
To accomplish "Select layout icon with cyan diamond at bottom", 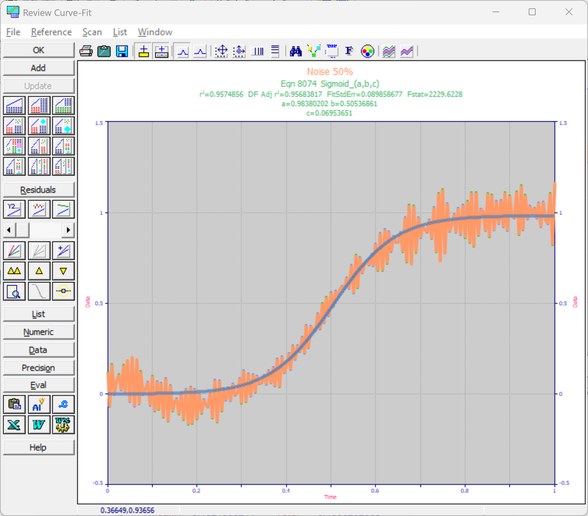I will point(63,126).
